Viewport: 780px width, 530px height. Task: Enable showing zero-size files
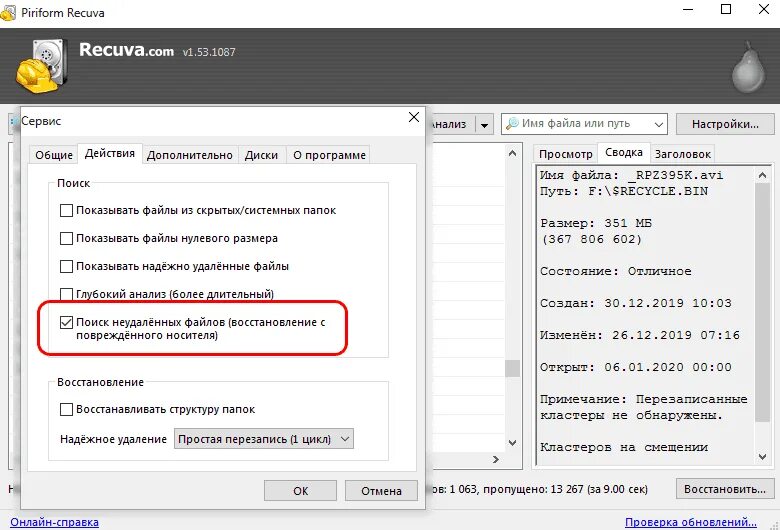(x=66, y=238)
